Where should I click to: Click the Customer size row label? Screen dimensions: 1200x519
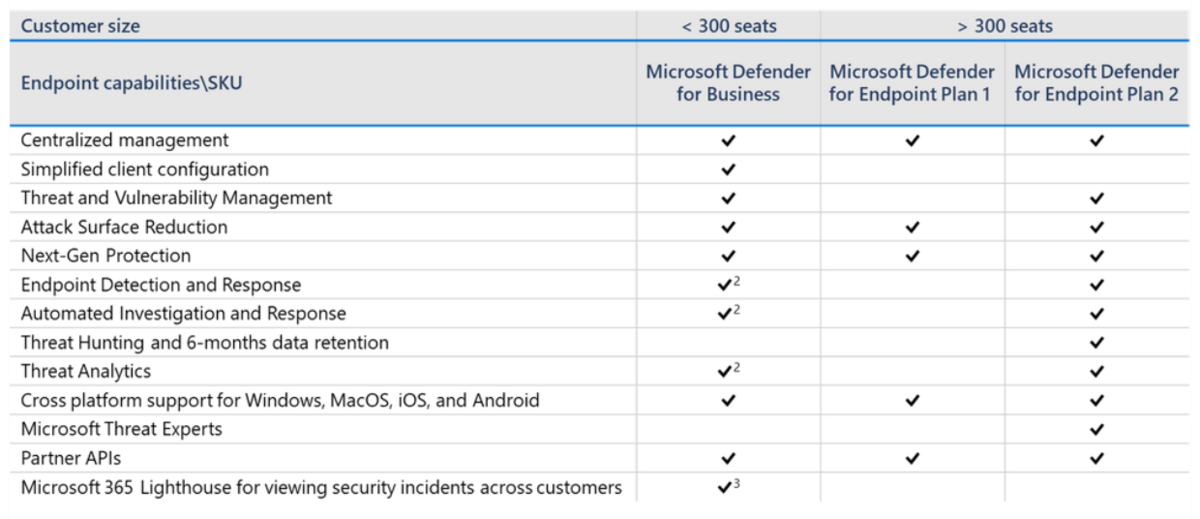tap(80, 26)
